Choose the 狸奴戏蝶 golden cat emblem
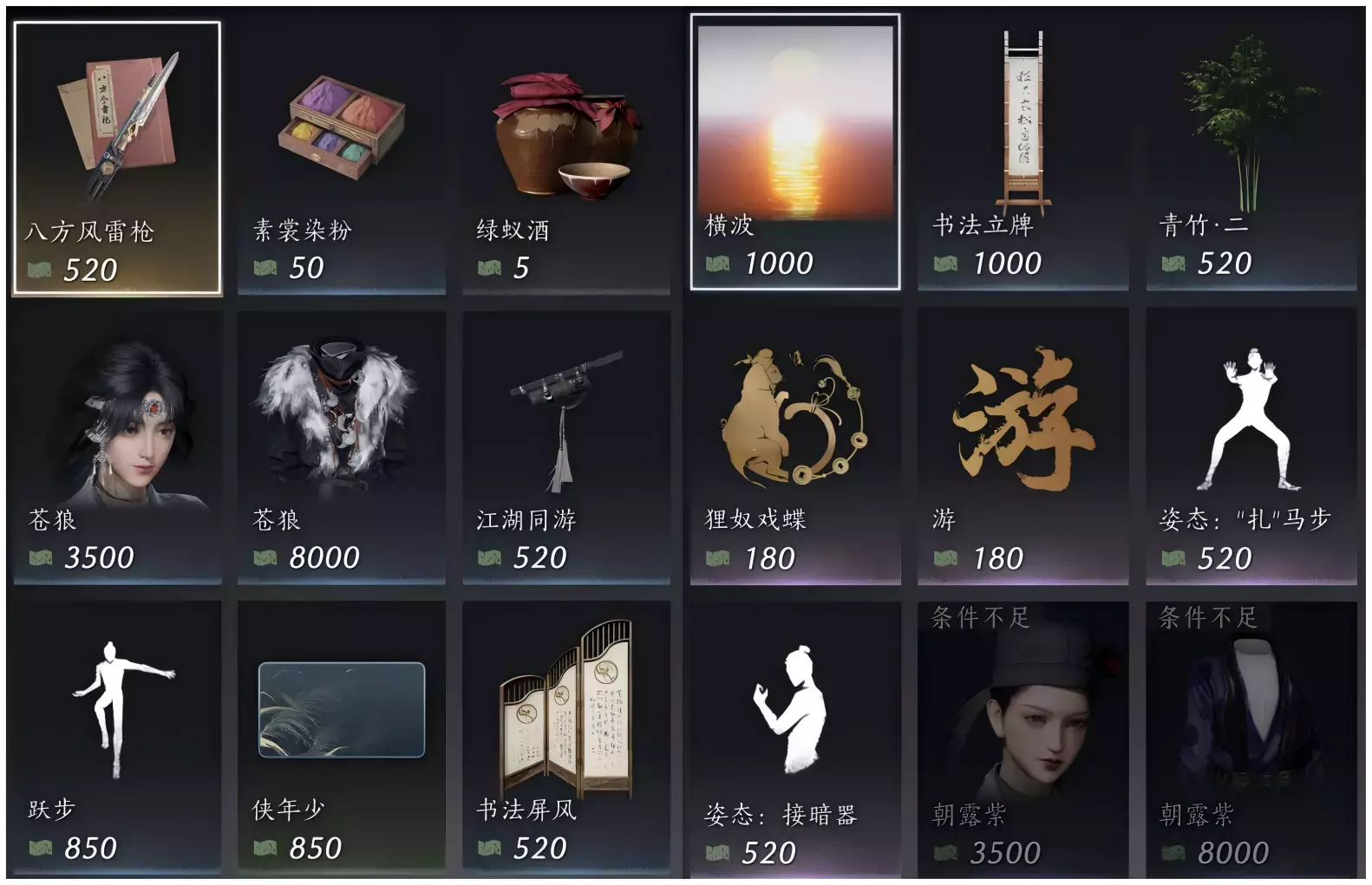 [795, 446]
